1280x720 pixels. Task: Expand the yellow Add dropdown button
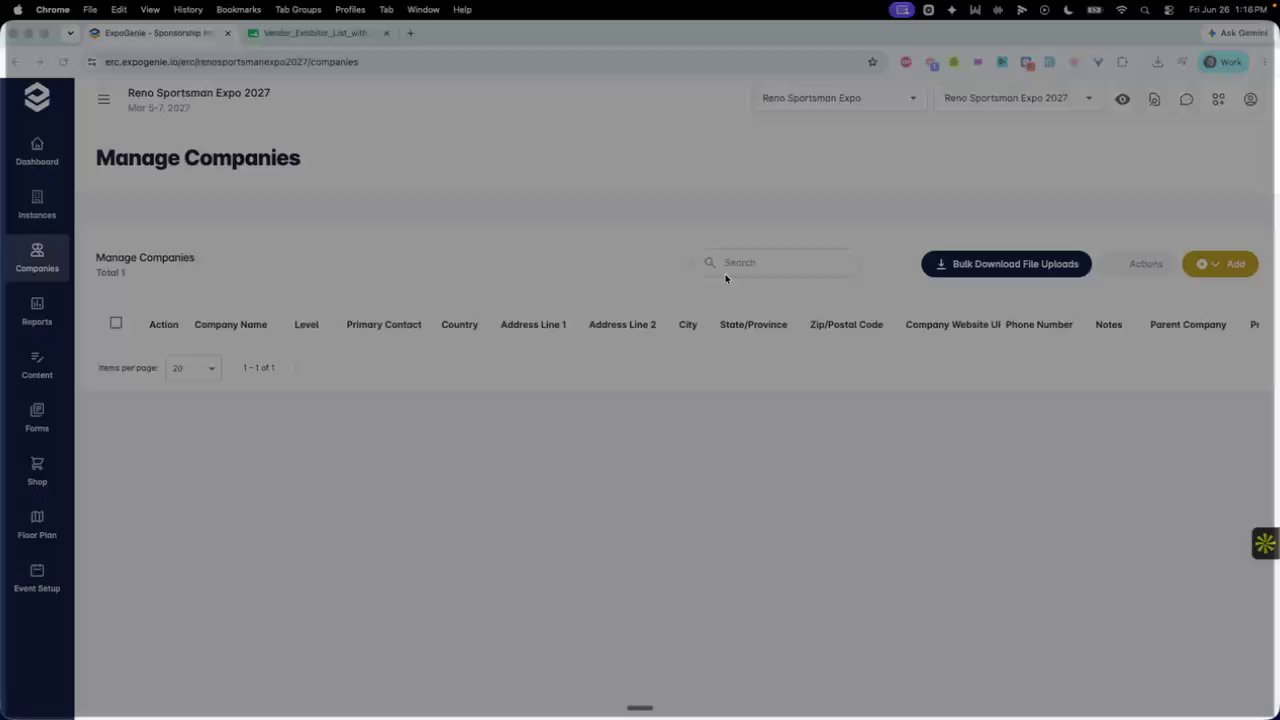click(x=1220, y=264)
